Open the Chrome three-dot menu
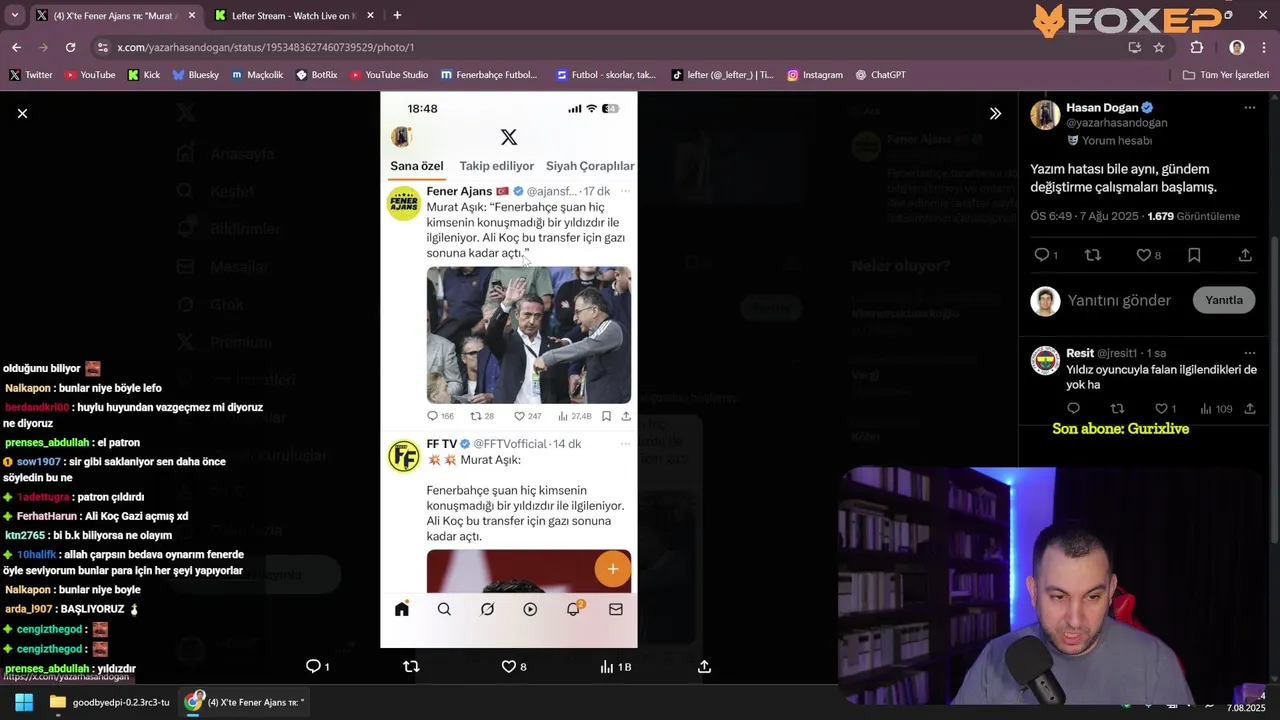This screenshot has height=720, width=1280. (x=1263, y=47)
